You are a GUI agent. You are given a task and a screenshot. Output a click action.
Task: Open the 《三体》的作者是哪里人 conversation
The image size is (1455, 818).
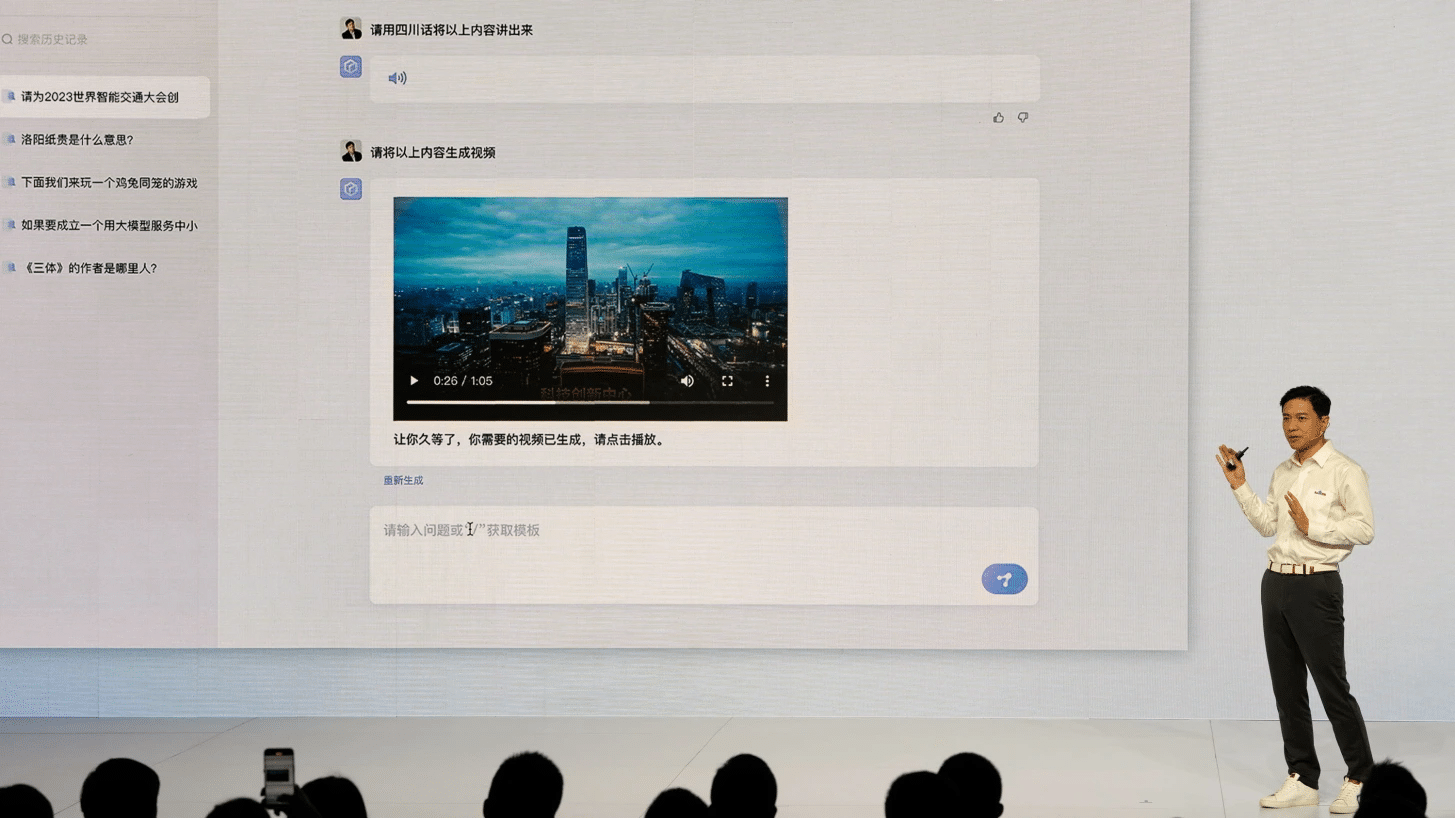pyautogui.click(x=89, y=268)
